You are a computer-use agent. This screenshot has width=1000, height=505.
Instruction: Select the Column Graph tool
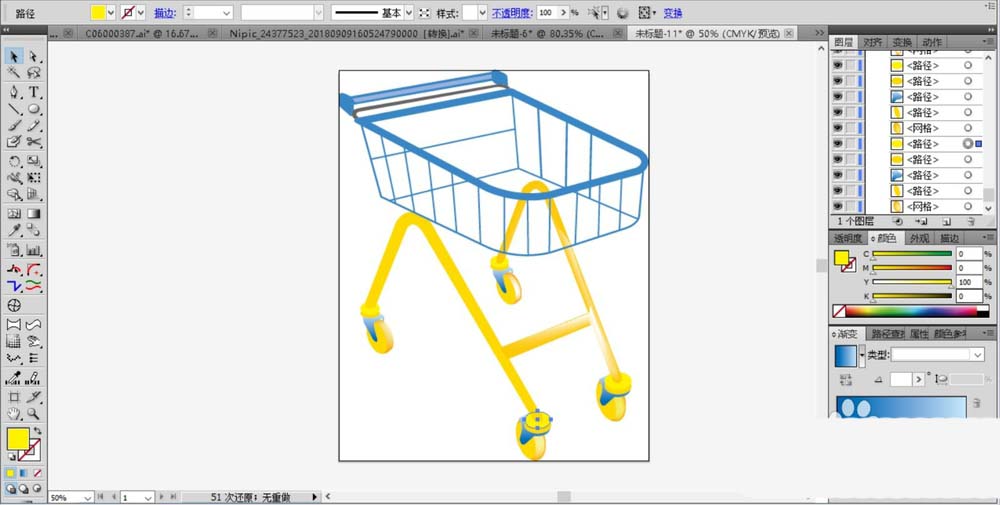(33, 250)
